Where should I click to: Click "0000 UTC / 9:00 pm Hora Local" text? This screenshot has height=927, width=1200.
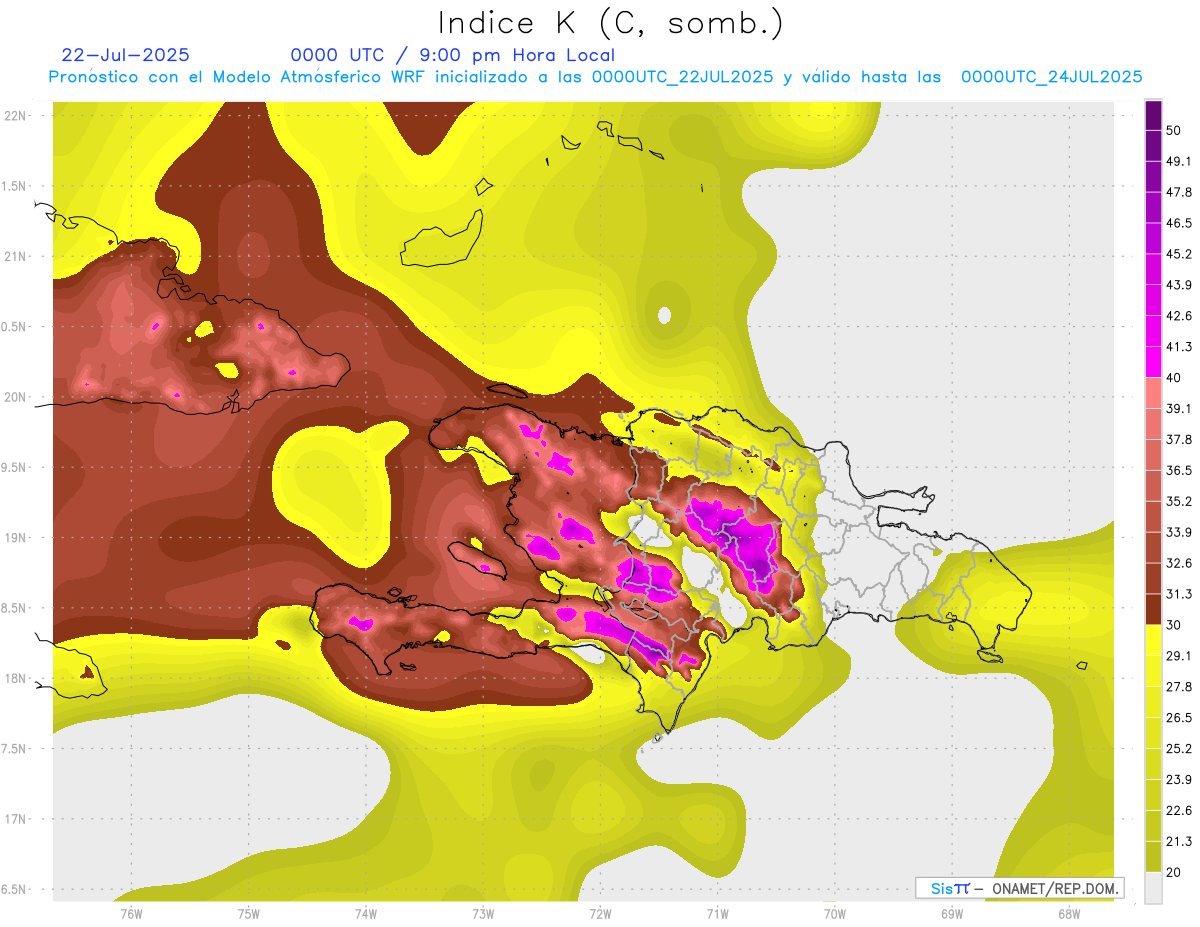(x=453, y=56)
